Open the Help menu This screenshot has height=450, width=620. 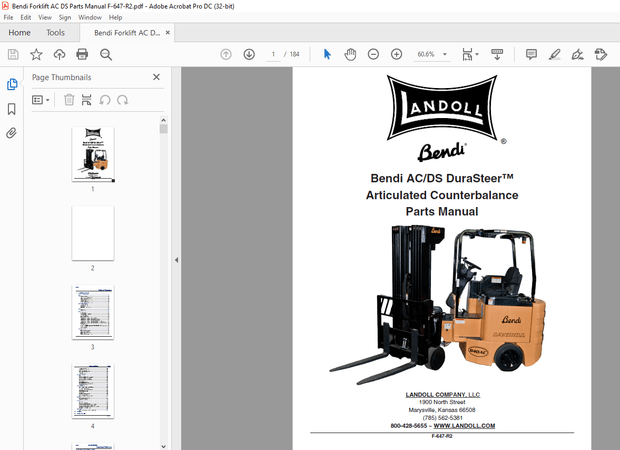tap(115, 17)
